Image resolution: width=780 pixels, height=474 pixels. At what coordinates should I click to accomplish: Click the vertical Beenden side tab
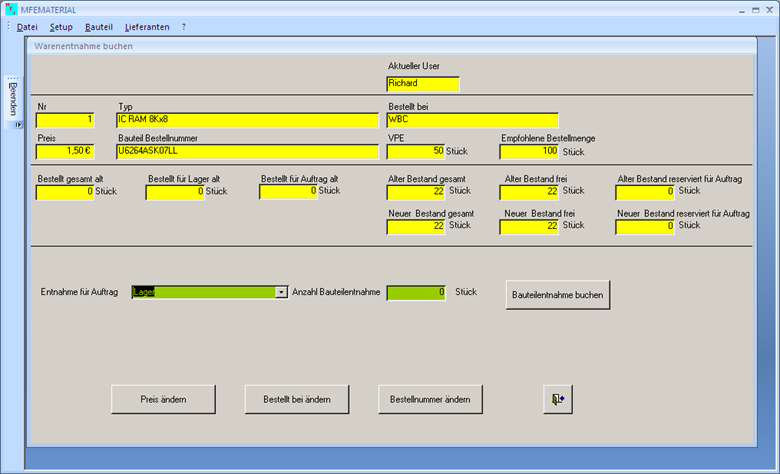click(13, 99)
